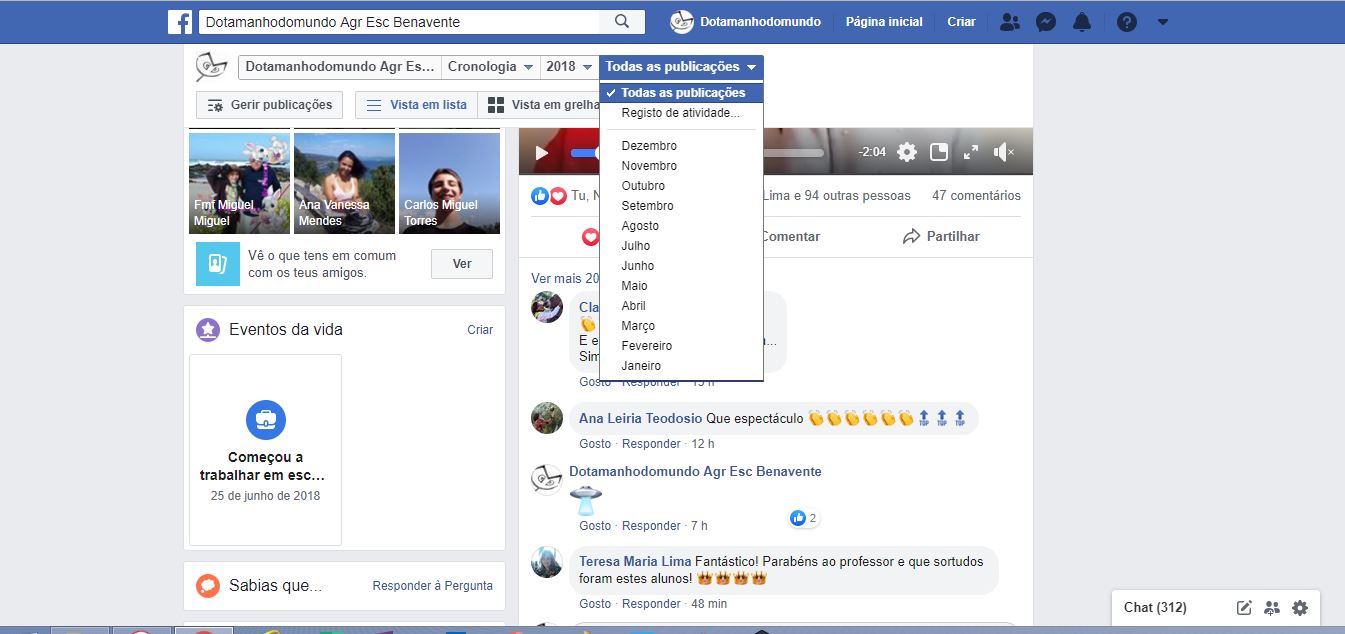Create a new chat group
Image resolution: width=1345 pixels, height=634 pixels.
tap(1272, 607)
